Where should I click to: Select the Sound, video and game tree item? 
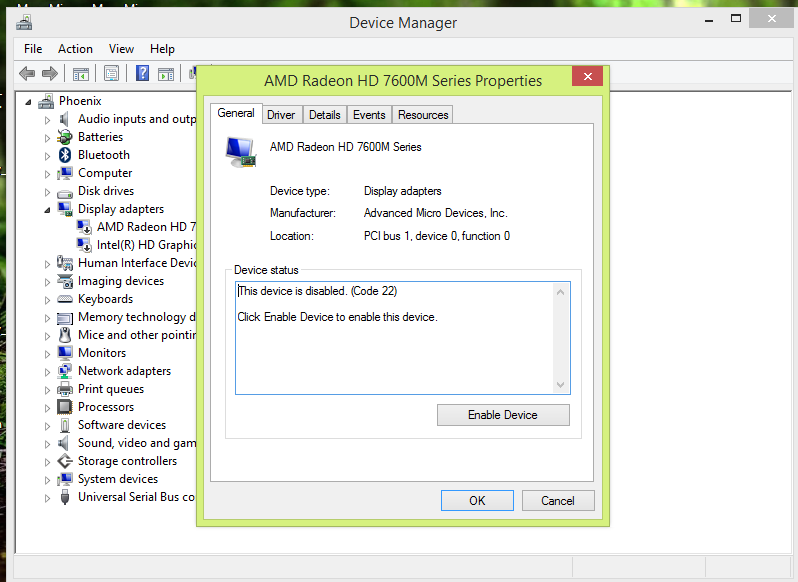point(137,443)
